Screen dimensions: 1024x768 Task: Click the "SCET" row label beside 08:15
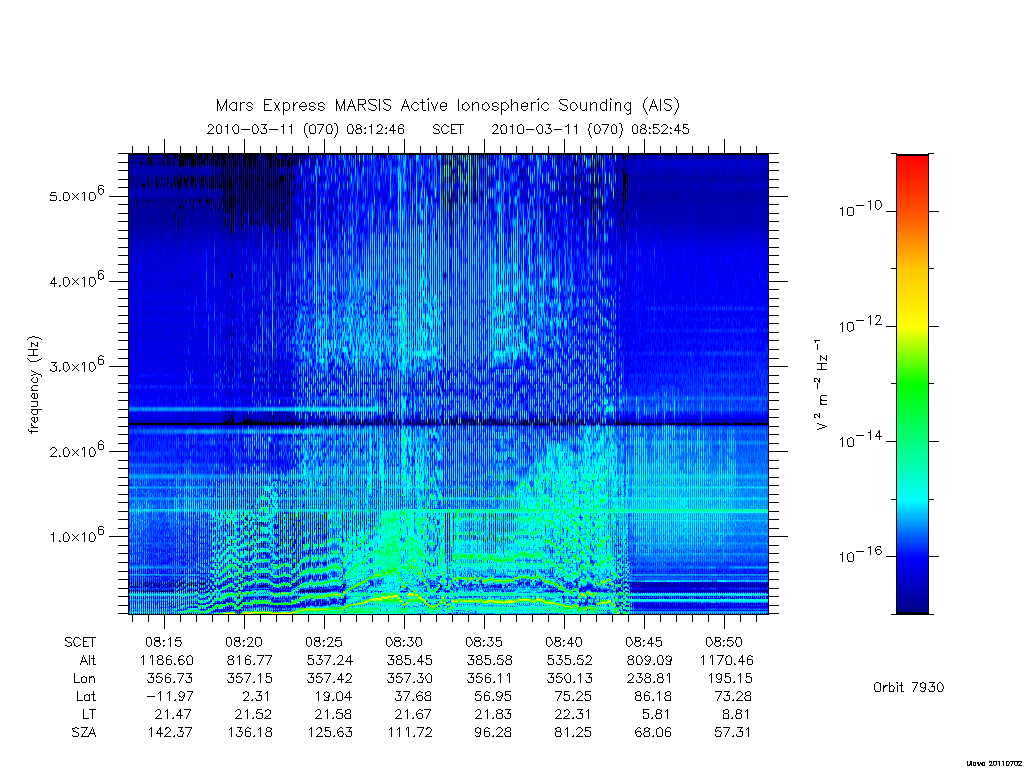point(80,642)
